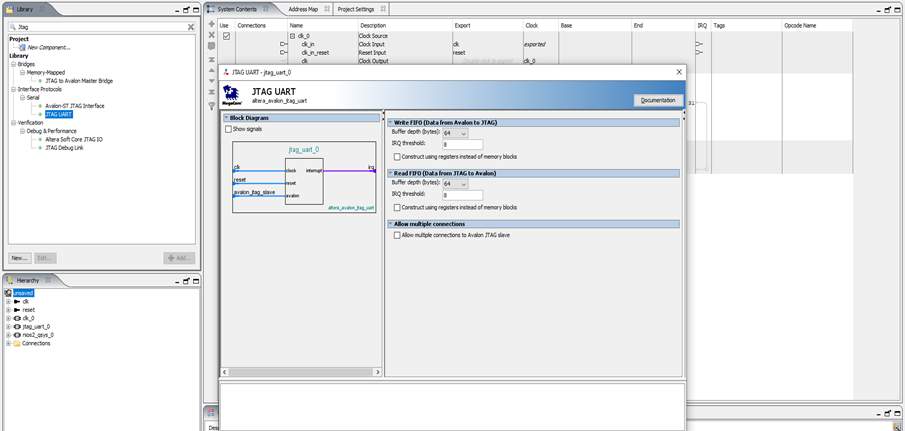Screen dimensions: 905x431
Task: Click the MegaCore logo in JTAG UART dialog
Action: click(231, 94)
